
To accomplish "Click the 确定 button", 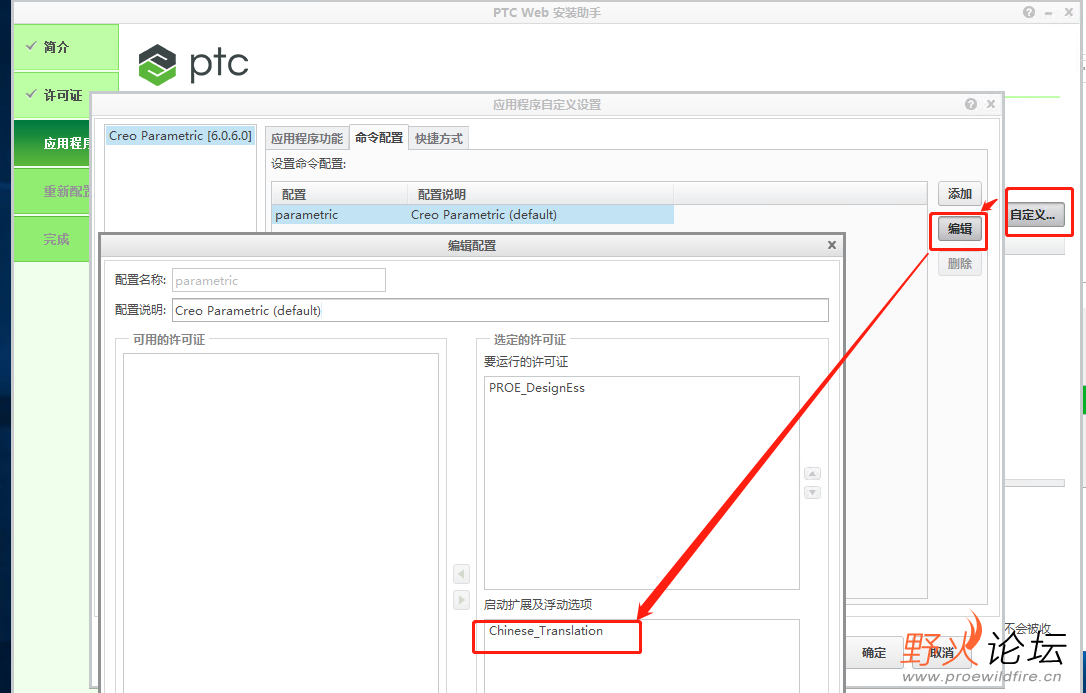I will pyautogui.click(x=874, y=652).
